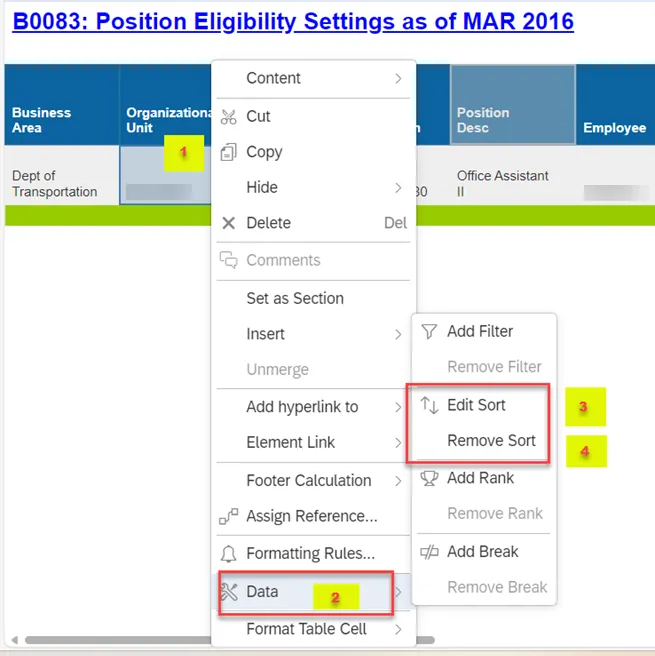Open the Format Table Cell entry

click(306, 629)
